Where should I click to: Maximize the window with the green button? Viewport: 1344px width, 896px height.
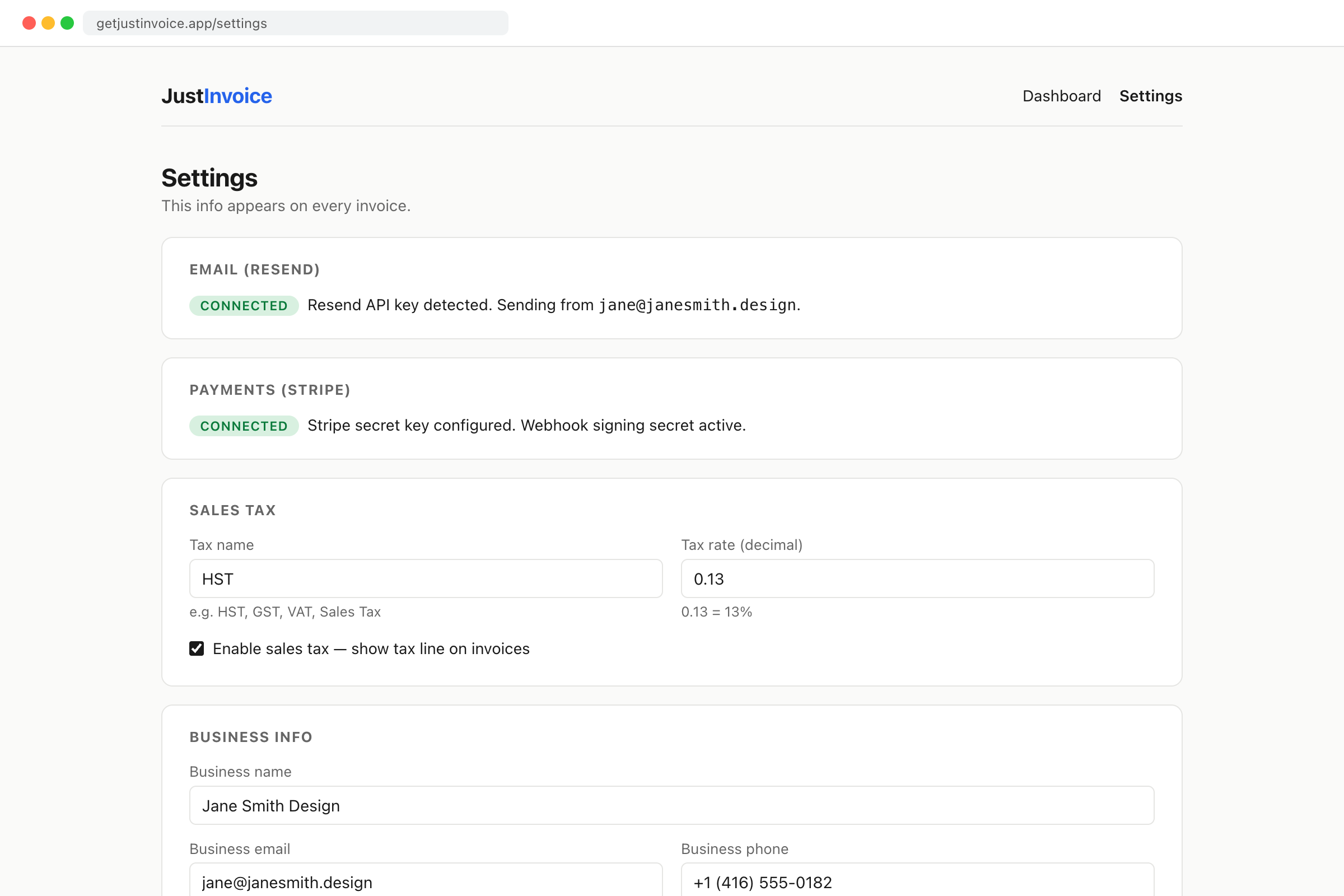[67, 23]
